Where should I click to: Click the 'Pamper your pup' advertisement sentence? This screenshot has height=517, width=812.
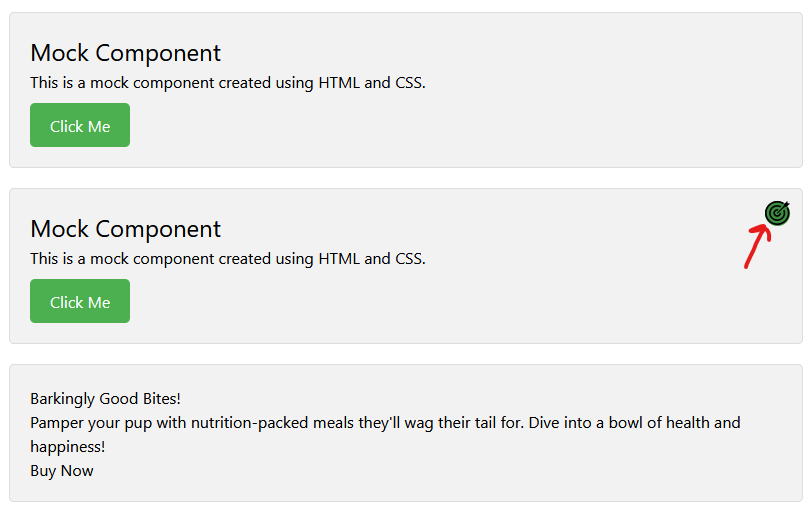pyautogui.click(x=385, y=434)
